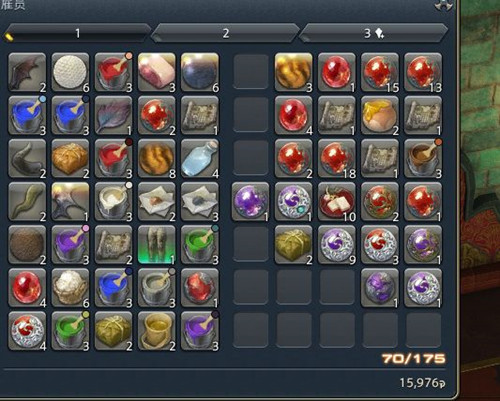Open inventory tab 3
500x401 pixels.
coord(373,33)
